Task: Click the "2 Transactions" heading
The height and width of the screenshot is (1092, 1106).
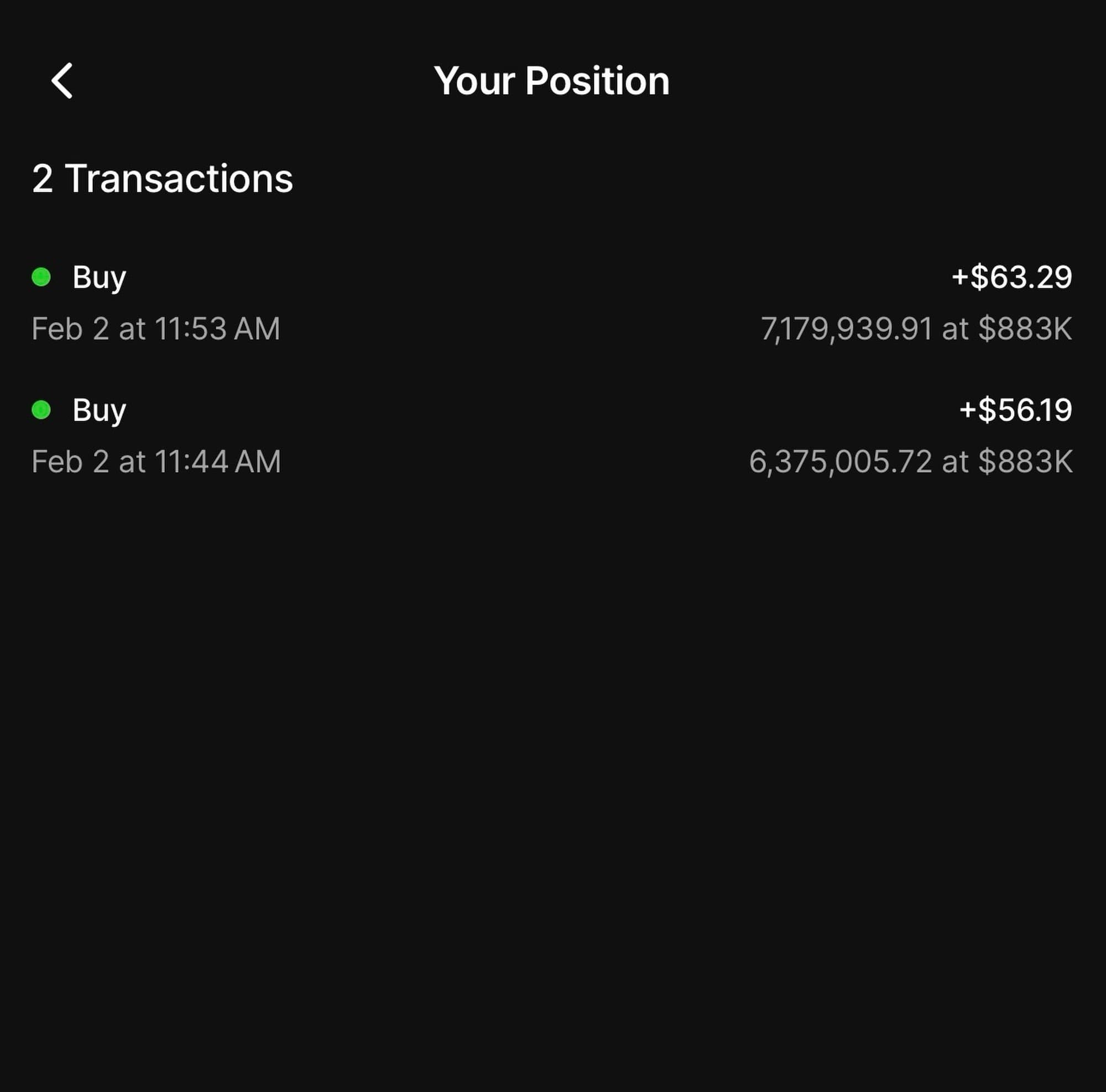Action: tap(163, 179)
